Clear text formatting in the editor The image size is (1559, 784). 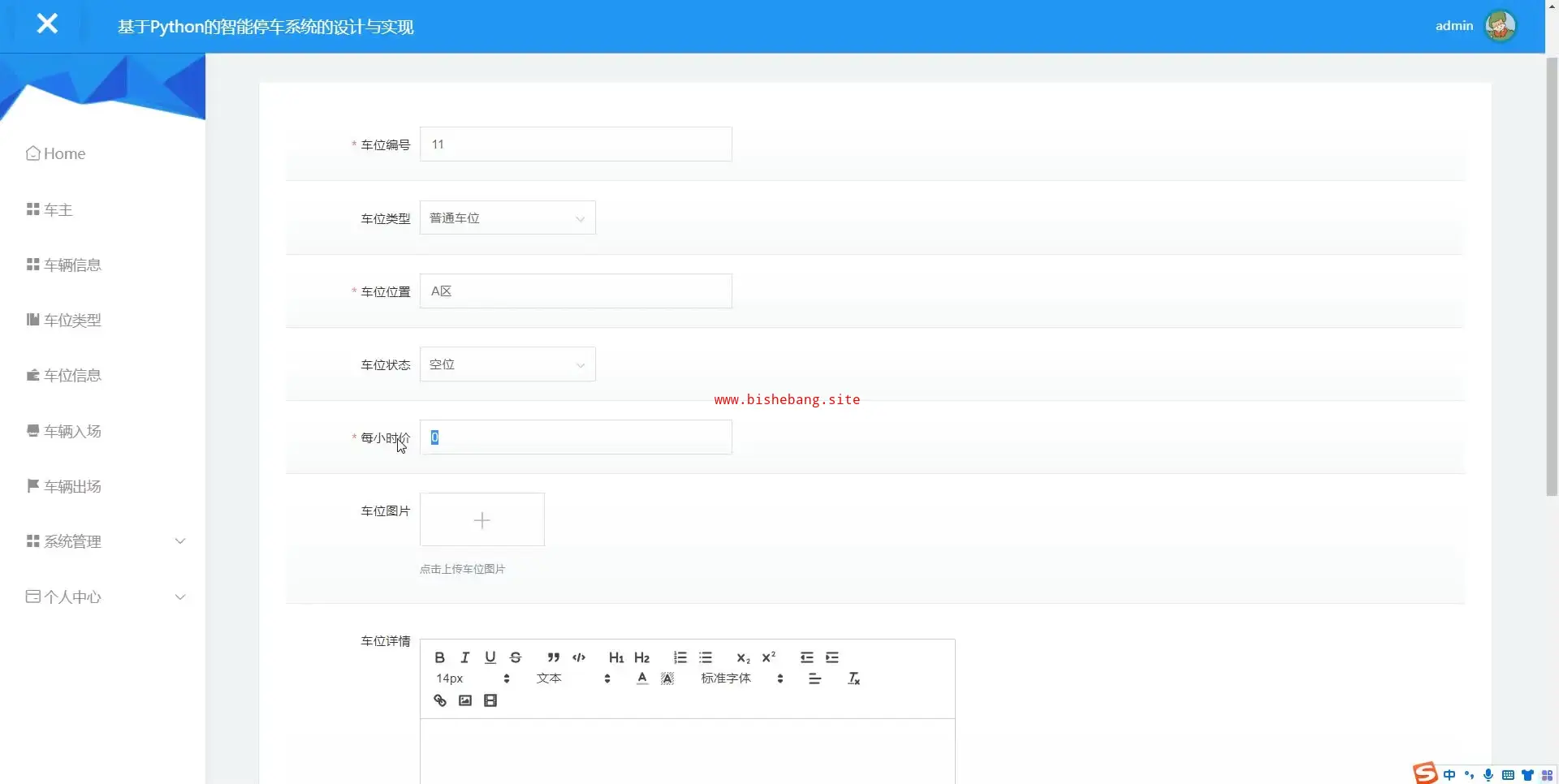point(854,678)
